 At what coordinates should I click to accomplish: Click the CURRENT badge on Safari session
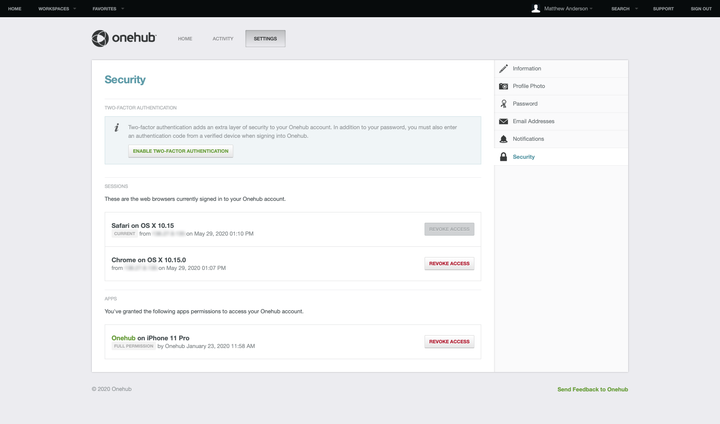(124, 234)
